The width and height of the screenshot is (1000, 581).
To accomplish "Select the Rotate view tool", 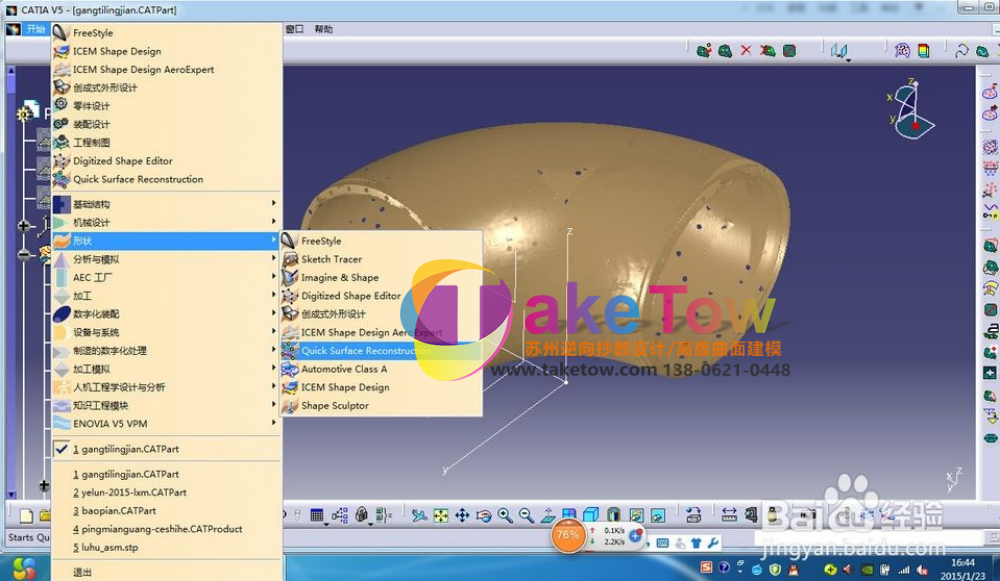I will pyautogui.click(x=484, y=515).
